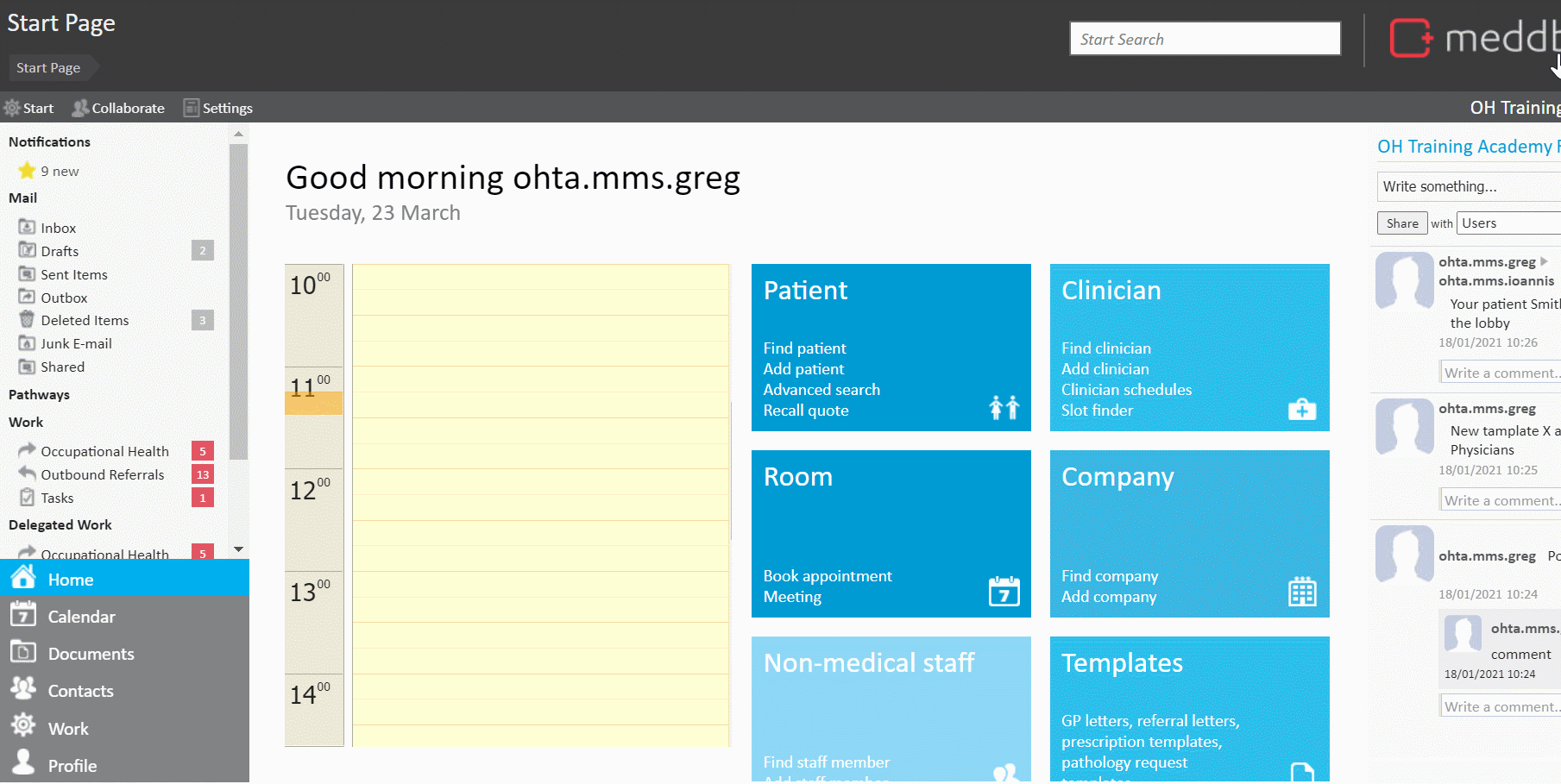Click the Share button

[x=1402, y=223]
